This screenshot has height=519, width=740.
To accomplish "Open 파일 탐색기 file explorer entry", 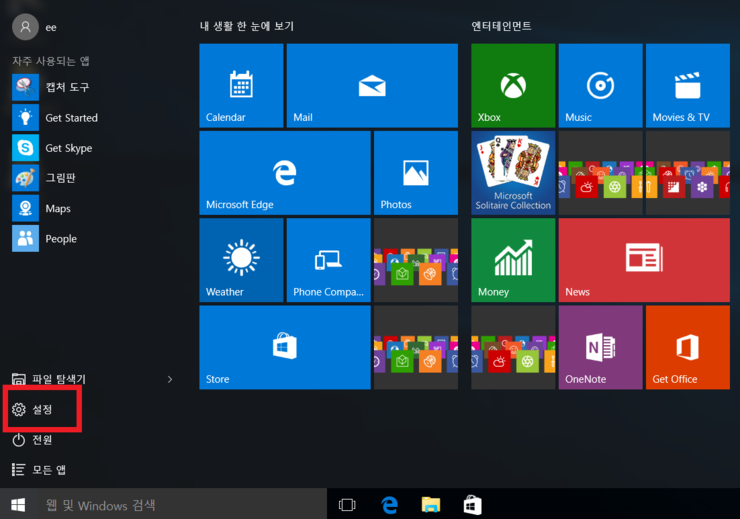I will pos(49,379).
